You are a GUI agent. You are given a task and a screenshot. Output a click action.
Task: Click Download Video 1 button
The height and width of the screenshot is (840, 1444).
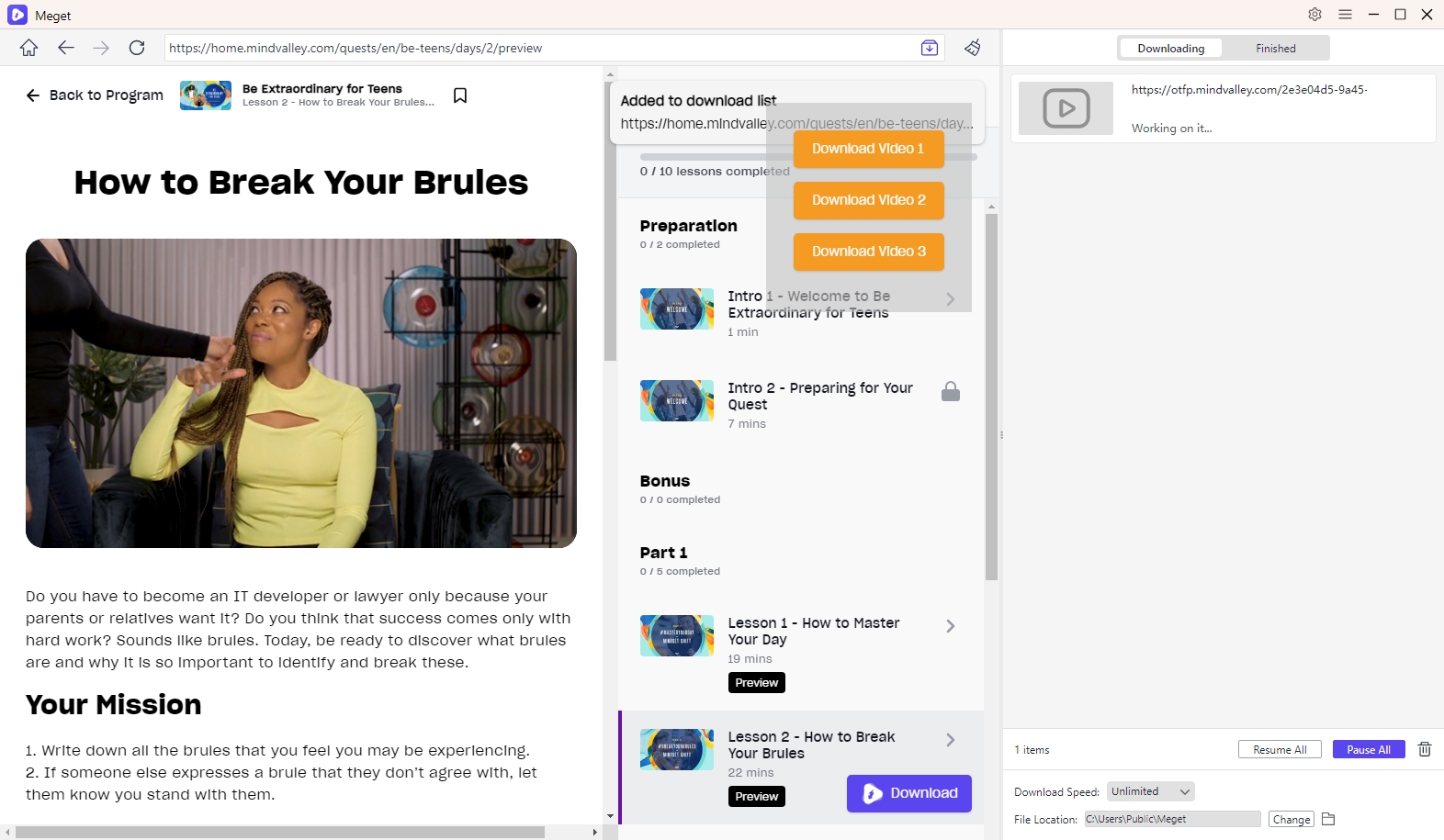(868, 149)
